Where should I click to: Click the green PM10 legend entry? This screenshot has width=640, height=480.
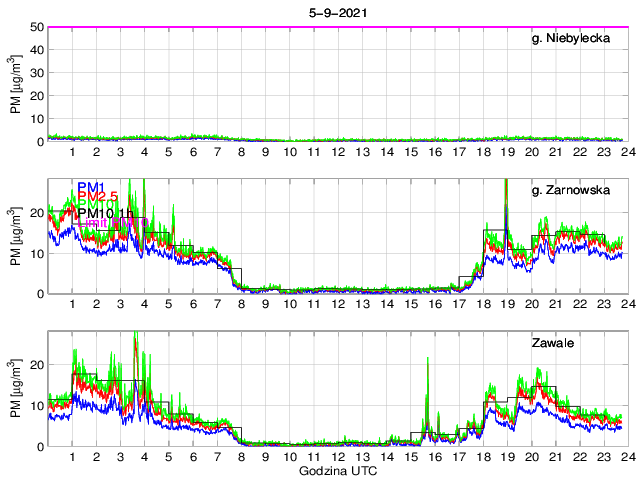pos(95,203)
